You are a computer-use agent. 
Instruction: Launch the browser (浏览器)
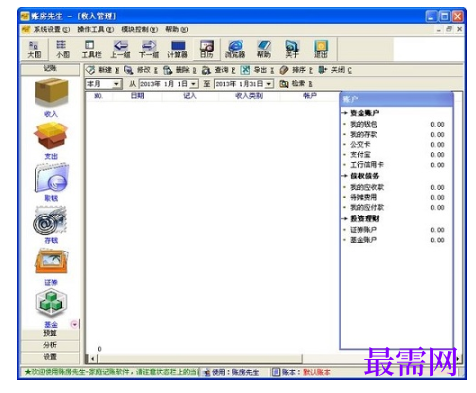point(235,49)
